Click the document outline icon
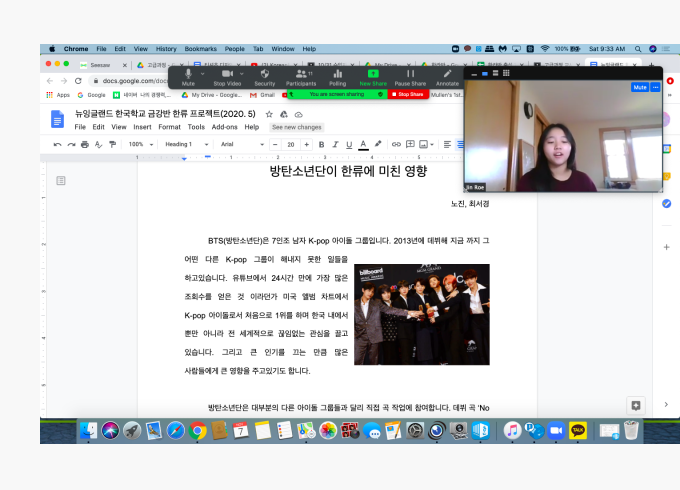Image resolution: width=680 pixels, height=490 pixels. coord(61,180)
